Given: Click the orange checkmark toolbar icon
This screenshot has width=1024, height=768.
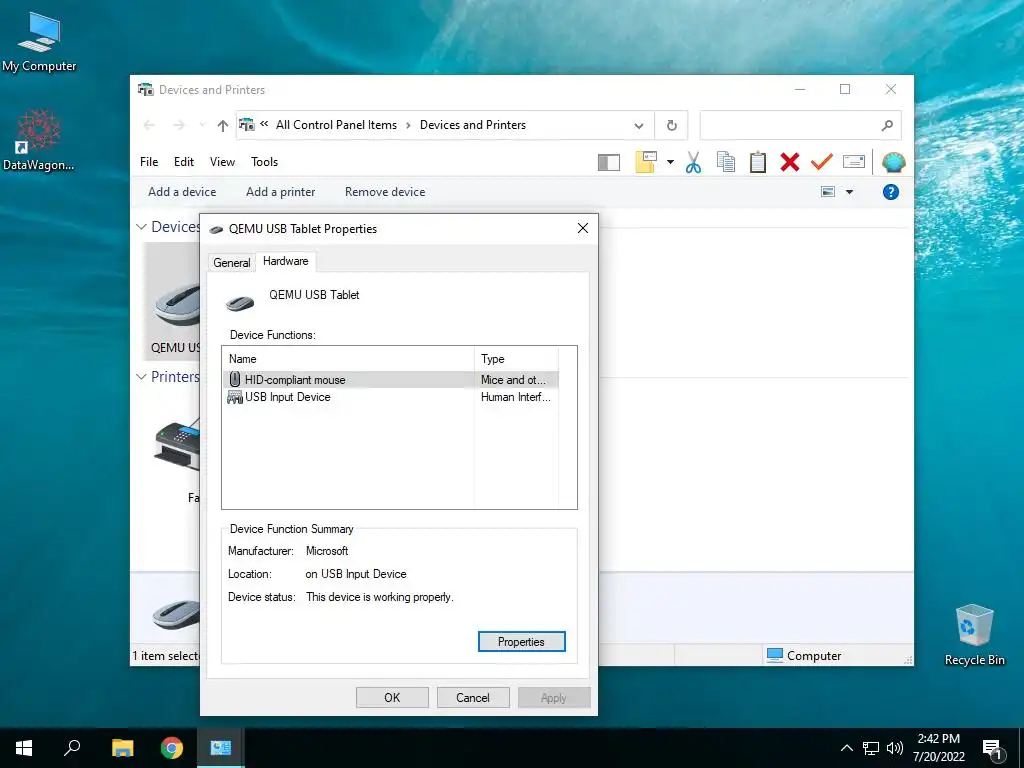Looking at the screenshot, I should click(x=822, y=161).
